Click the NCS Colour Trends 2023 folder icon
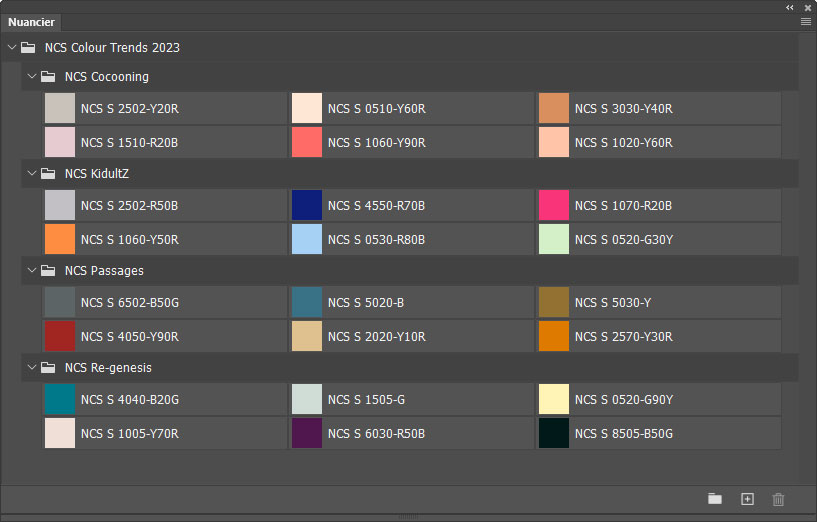 point(28,48)
